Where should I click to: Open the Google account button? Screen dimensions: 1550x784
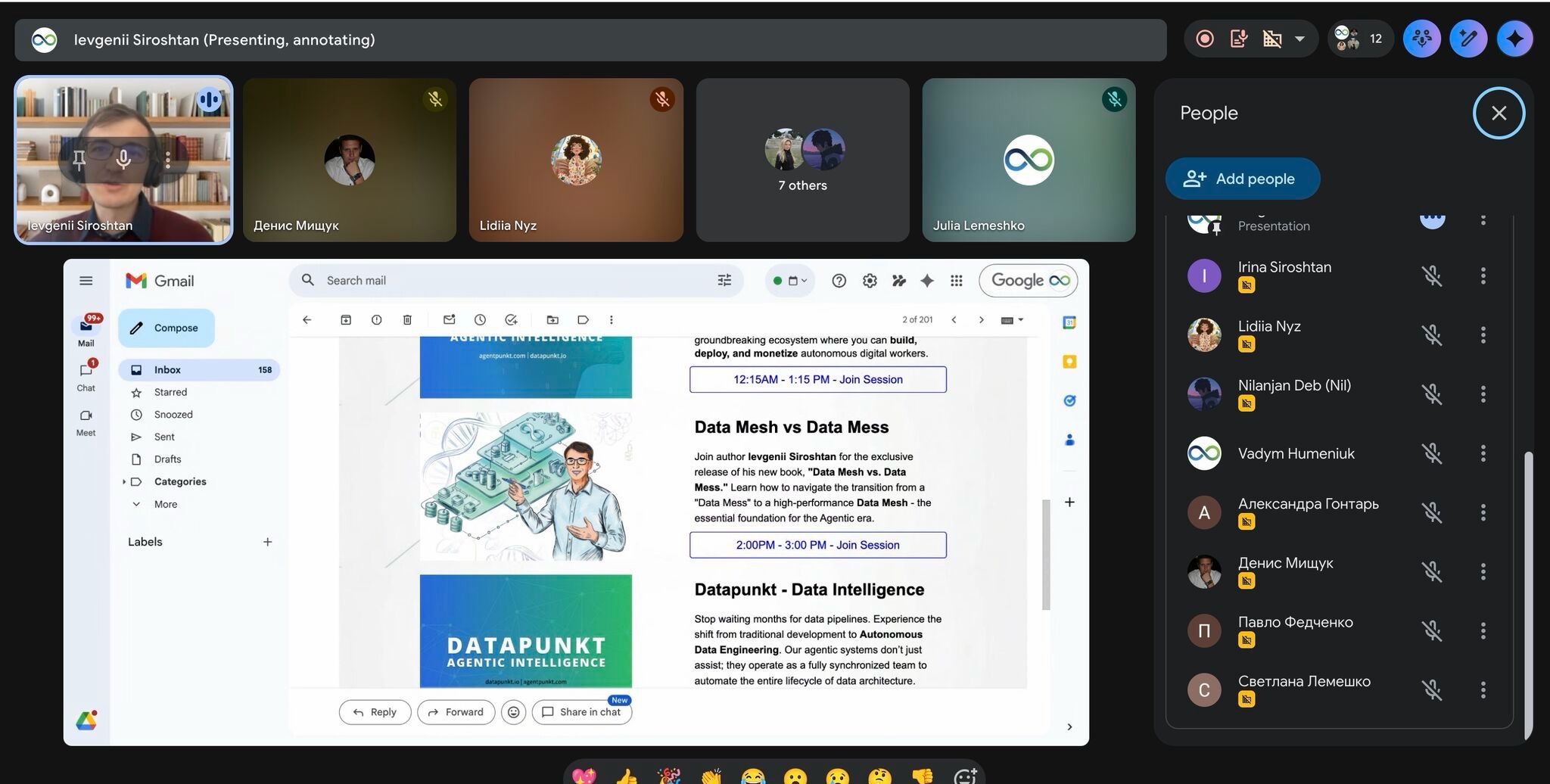point(1029,281)
